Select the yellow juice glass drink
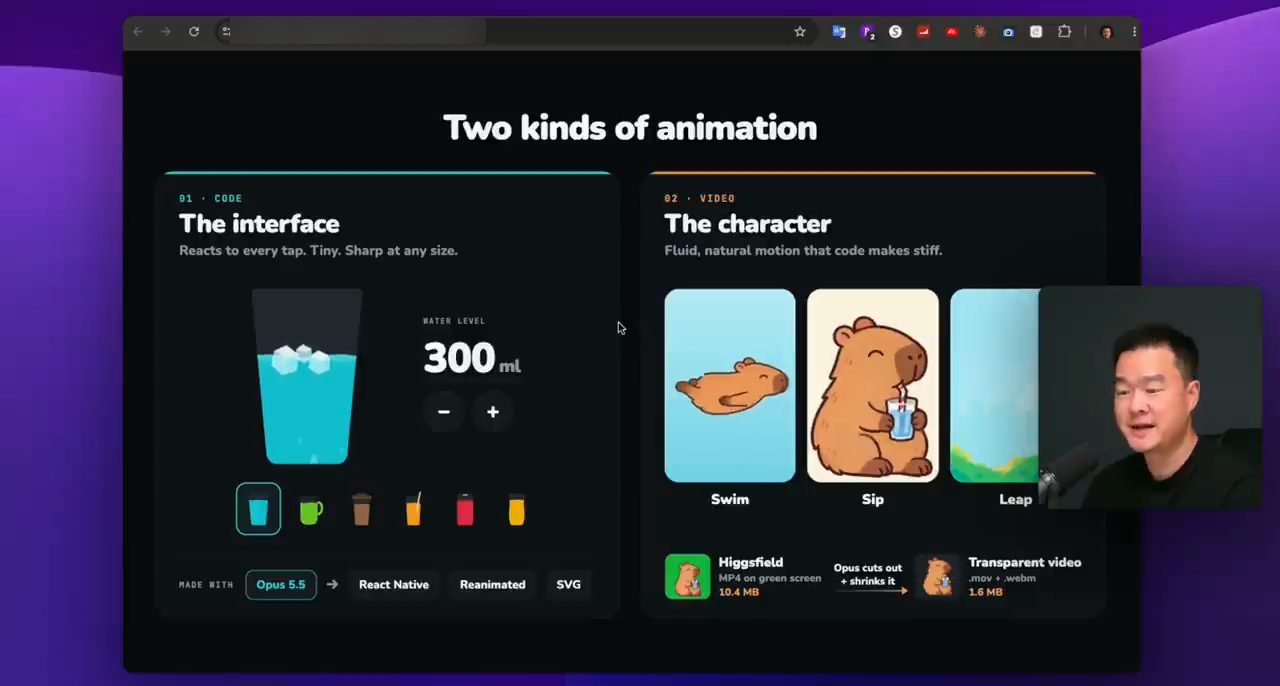1280x686 pixels. (516, 510)
